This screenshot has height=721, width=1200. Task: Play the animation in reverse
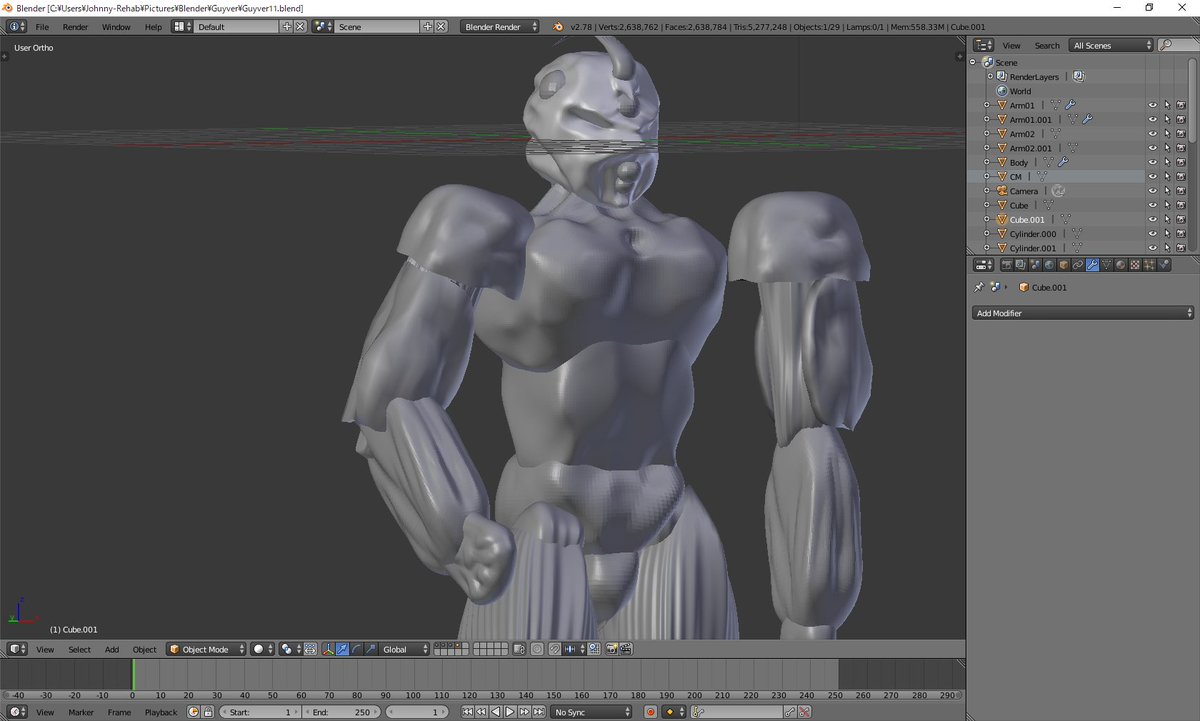pos(496,712)
